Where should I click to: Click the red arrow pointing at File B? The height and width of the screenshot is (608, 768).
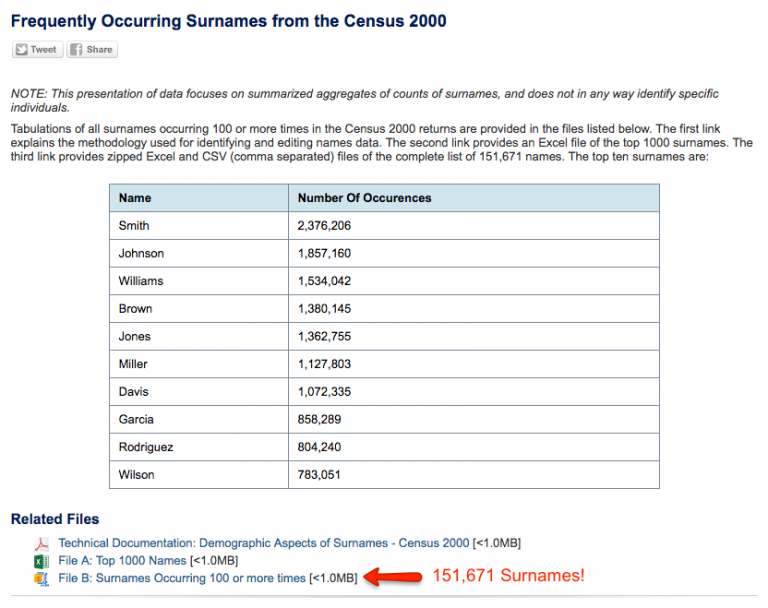393,577
